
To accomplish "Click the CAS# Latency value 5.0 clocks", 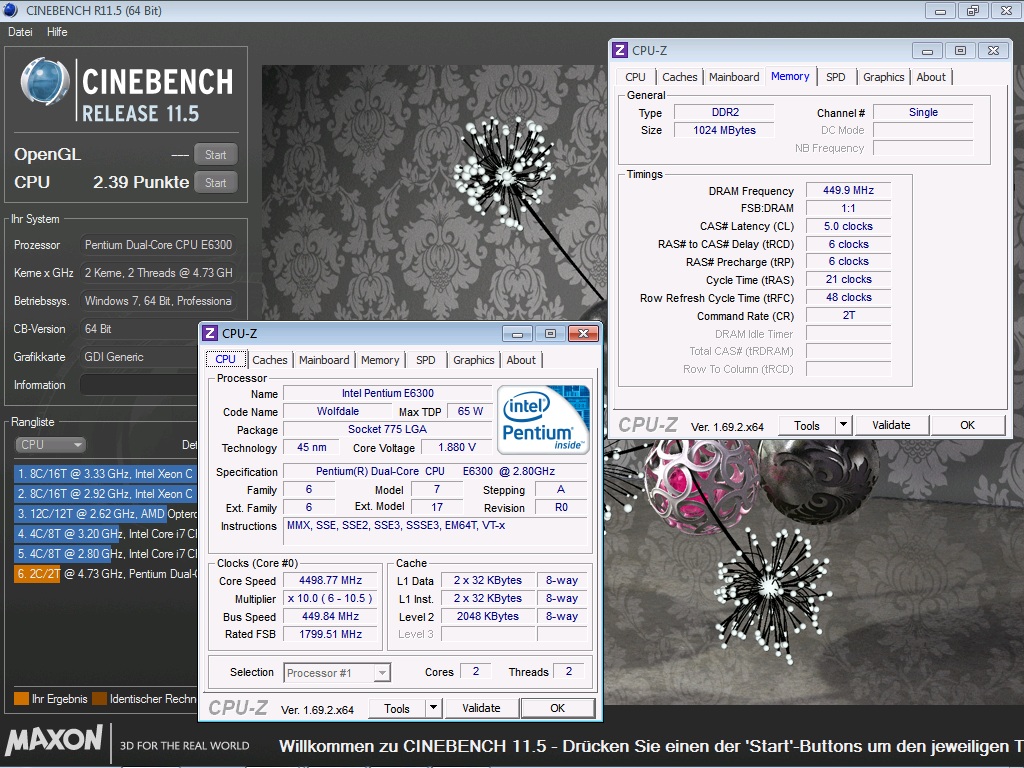I will click(x=848, y=226).
